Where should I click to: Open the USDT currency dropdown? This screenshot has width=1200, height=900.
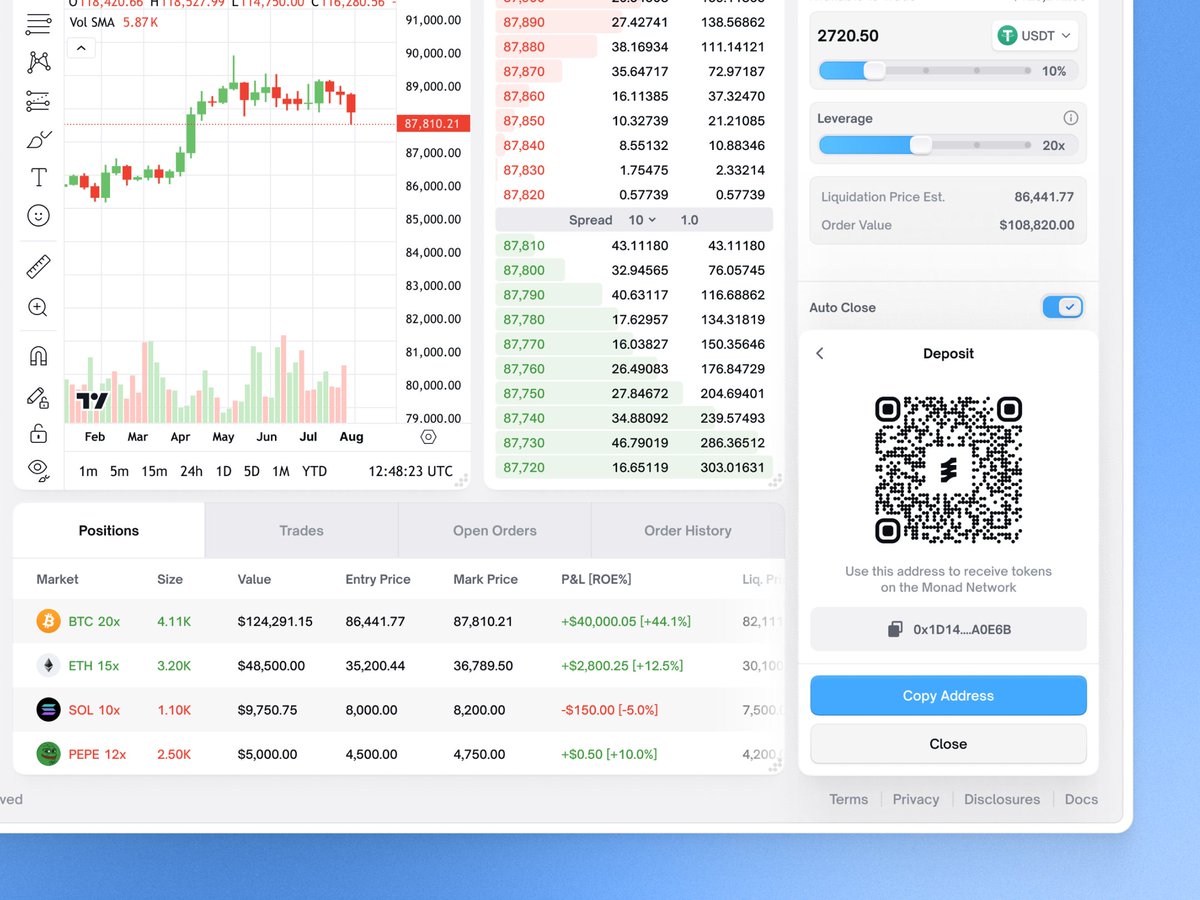1036,35
